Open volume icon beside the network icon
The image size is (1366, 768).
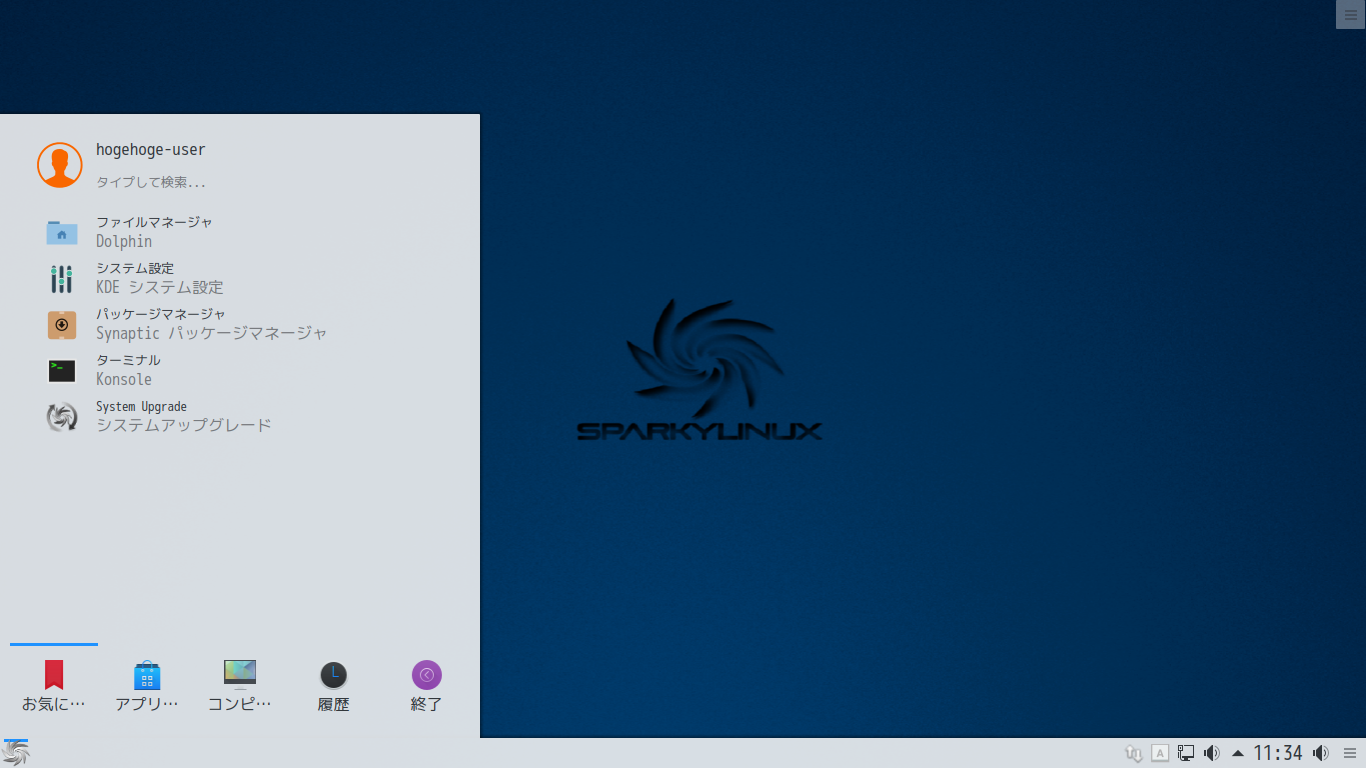click(1212, 753)
